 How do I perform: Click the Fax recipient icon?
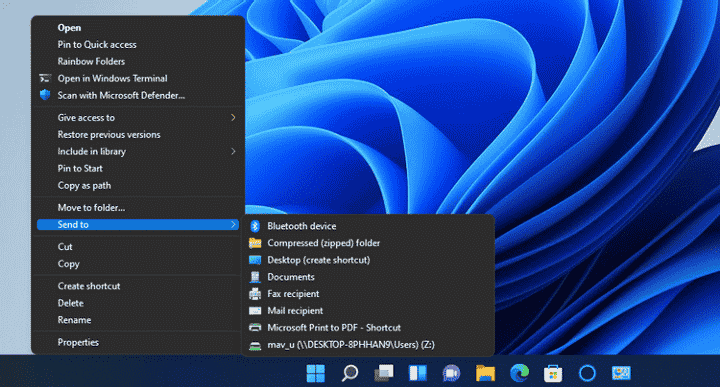(x=255, y=294)
